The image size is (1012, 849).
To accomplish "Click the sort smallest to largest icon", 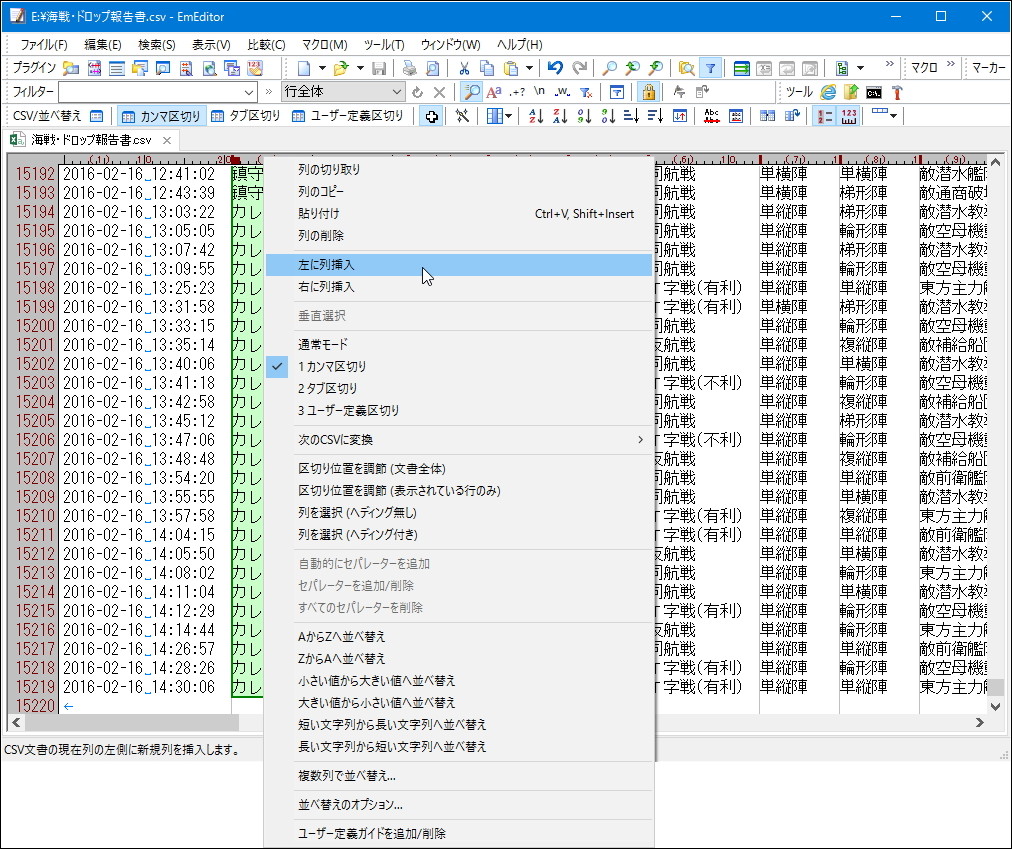I will pos(584,116).
